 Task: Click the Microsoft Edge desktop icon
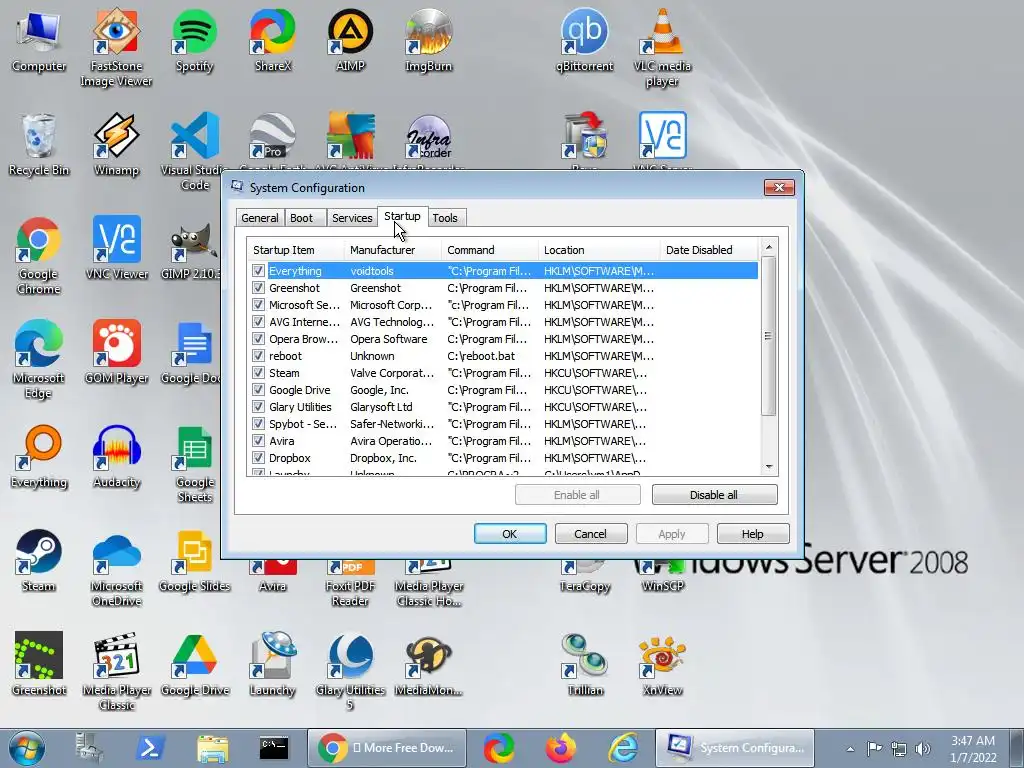(x=39, y=359)
